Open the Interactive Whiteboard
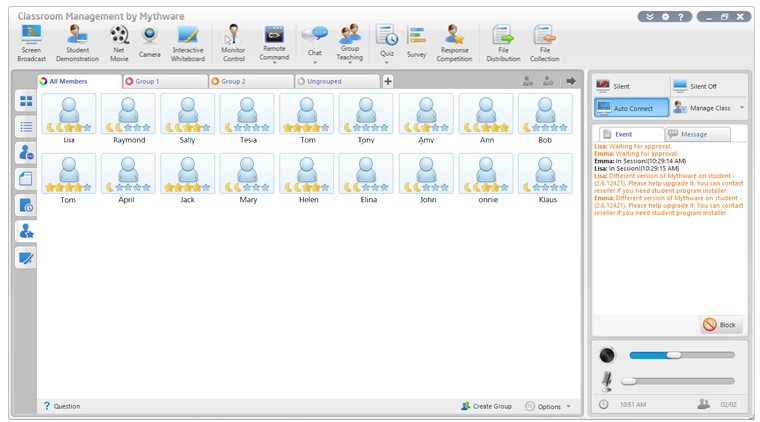The width and height of the screenshot is (760, 422). [x=188, y=43]
